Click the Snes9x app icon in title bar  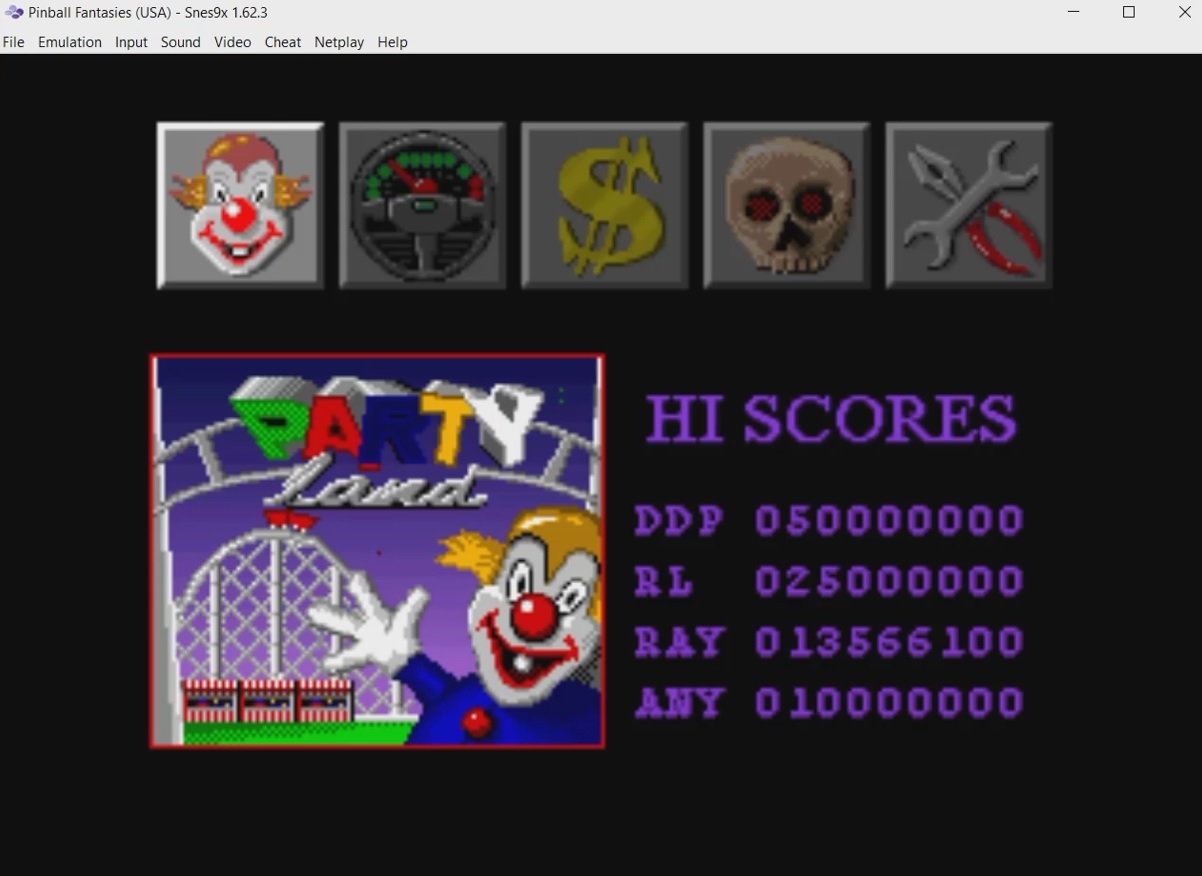[x=14, y=13]
